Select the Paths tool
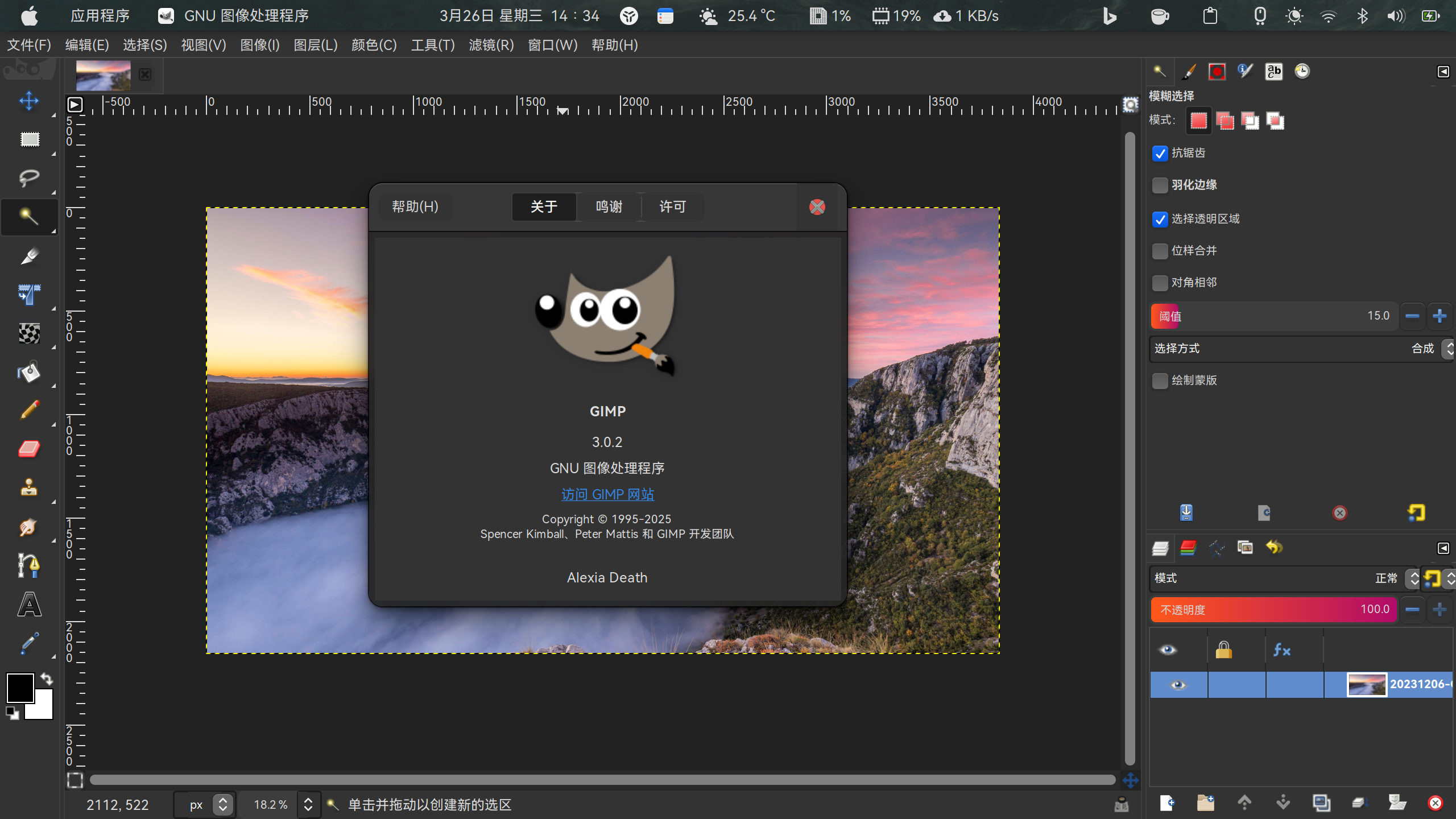The image size is (1456, 819). pos(29,565)
